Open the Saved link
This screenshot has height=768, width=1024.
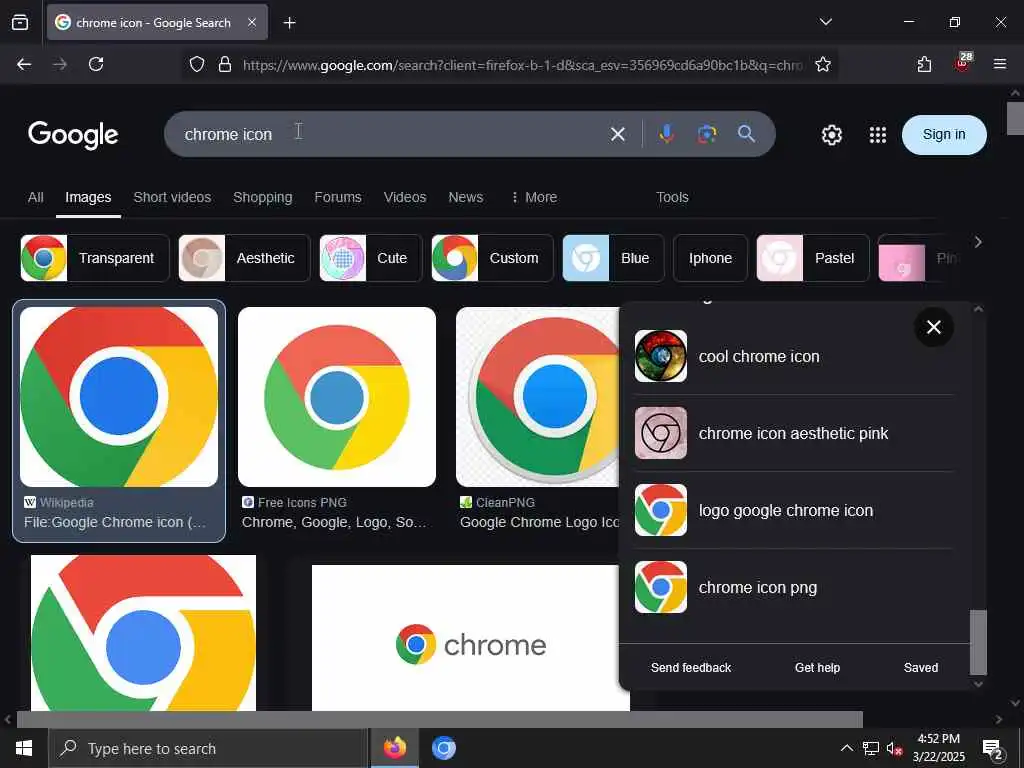(921, 667)
